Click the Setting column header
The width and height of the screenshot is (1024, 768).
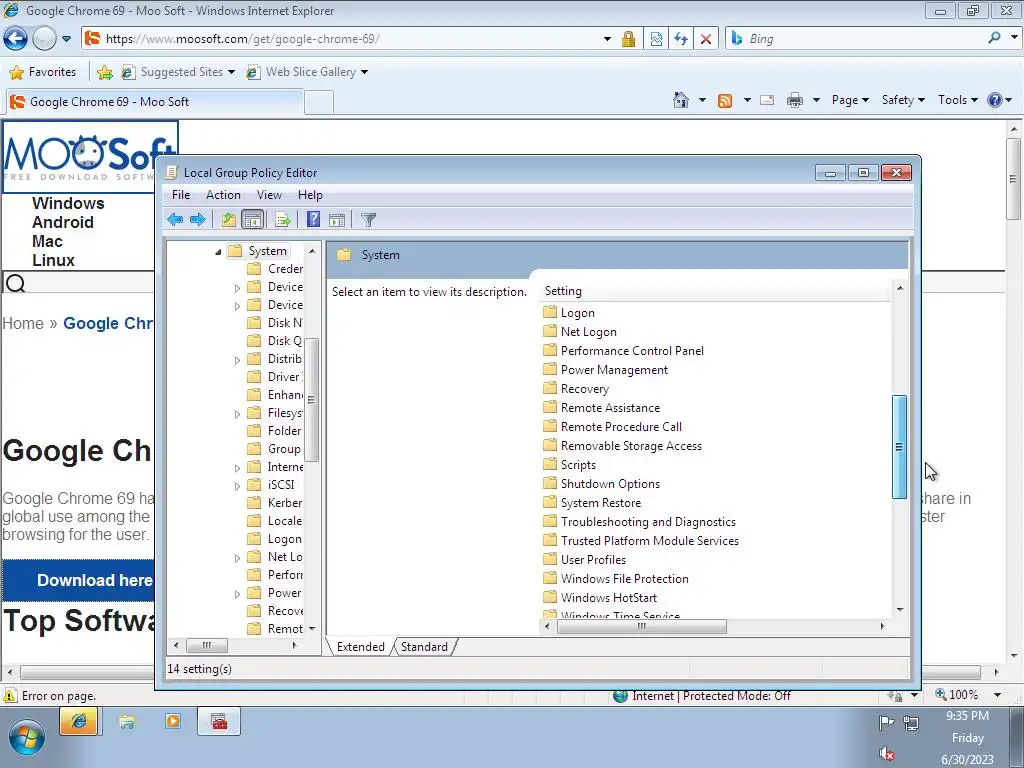click(715, 291)
